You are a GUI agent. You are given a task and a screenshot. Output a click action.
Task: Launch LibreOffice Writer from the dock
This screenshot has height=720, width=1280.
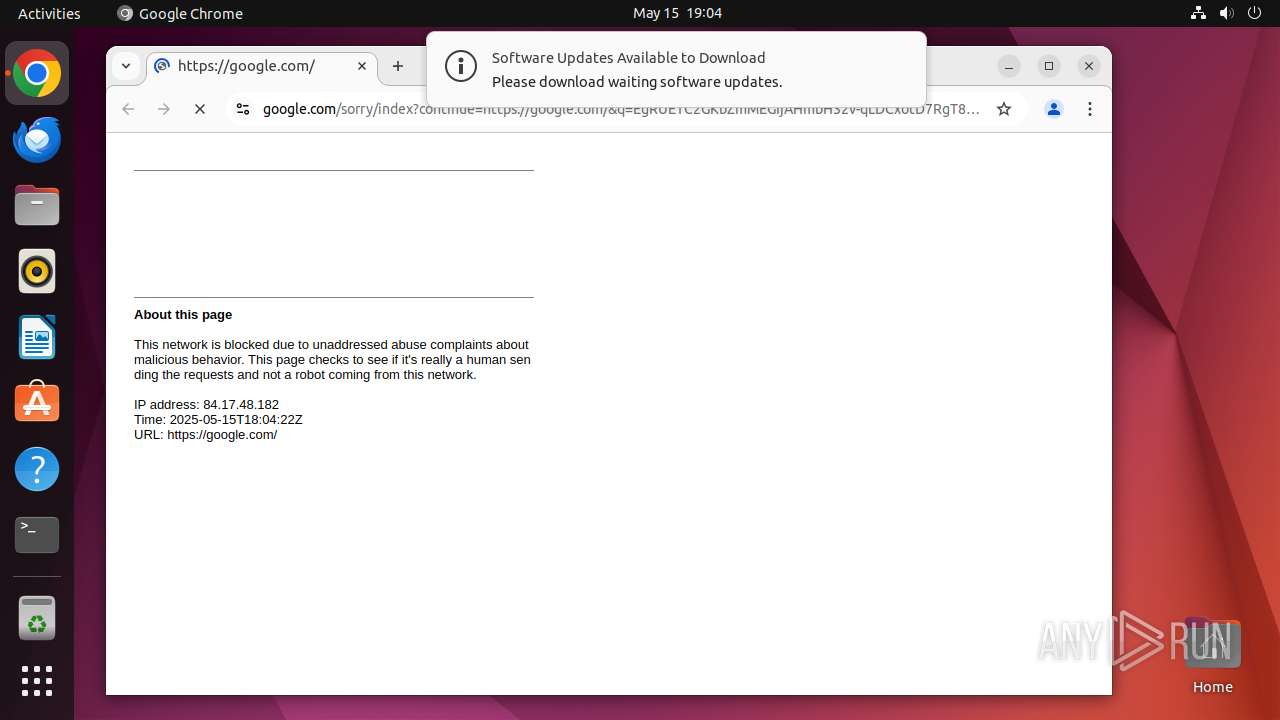click(37, 337)
